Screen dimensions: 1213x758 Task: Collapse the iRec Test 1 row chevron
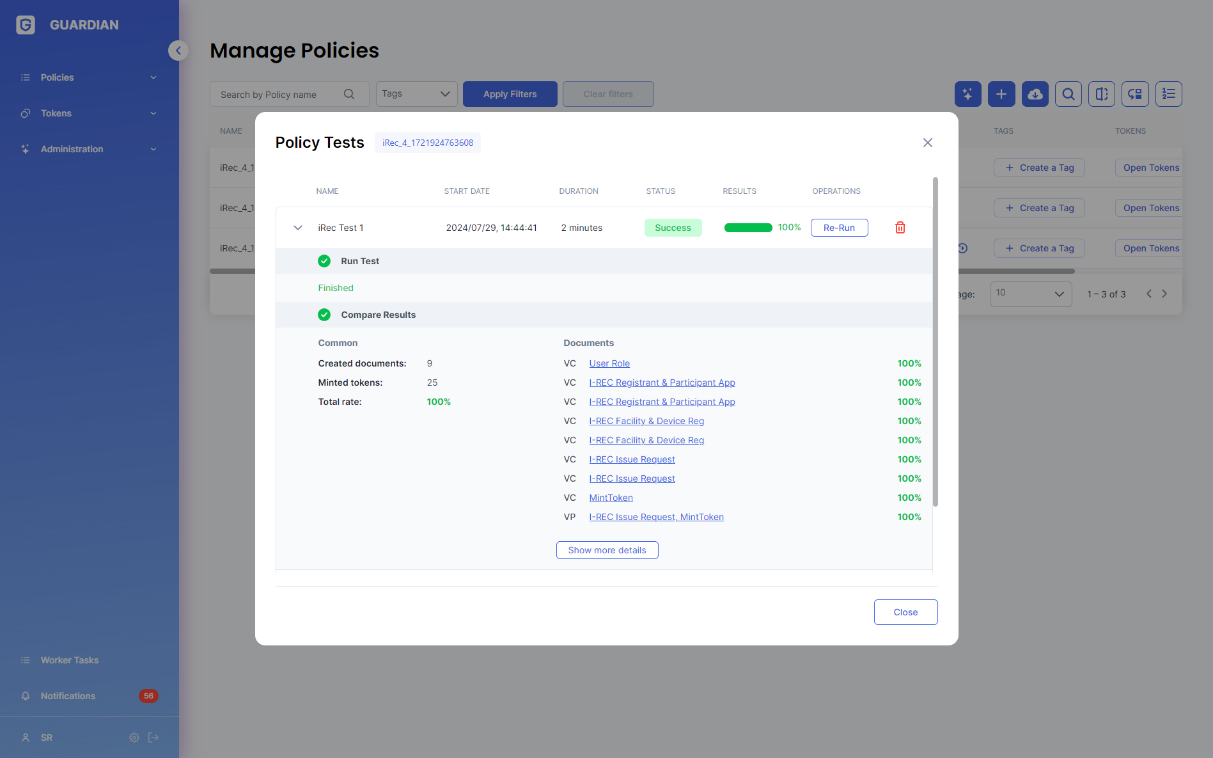pyautogui.click(x=297, y=228)
